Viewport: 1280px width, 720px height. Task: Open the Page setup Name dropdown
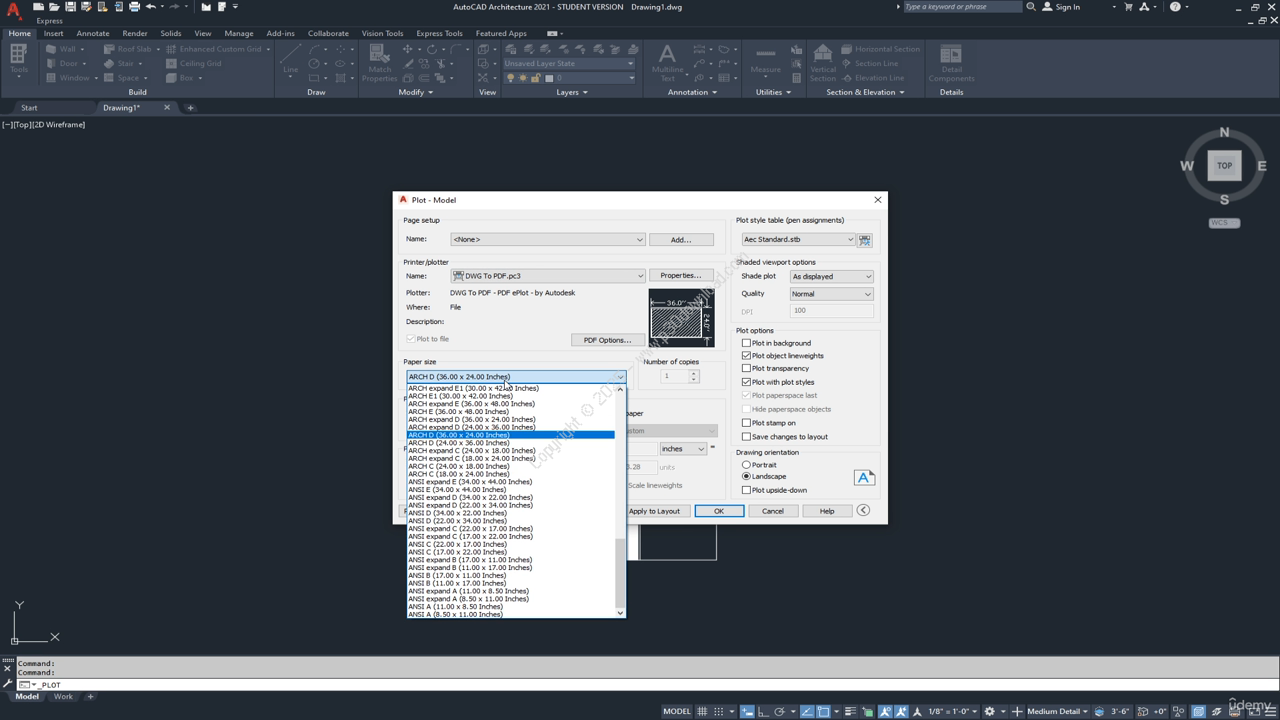547,240
